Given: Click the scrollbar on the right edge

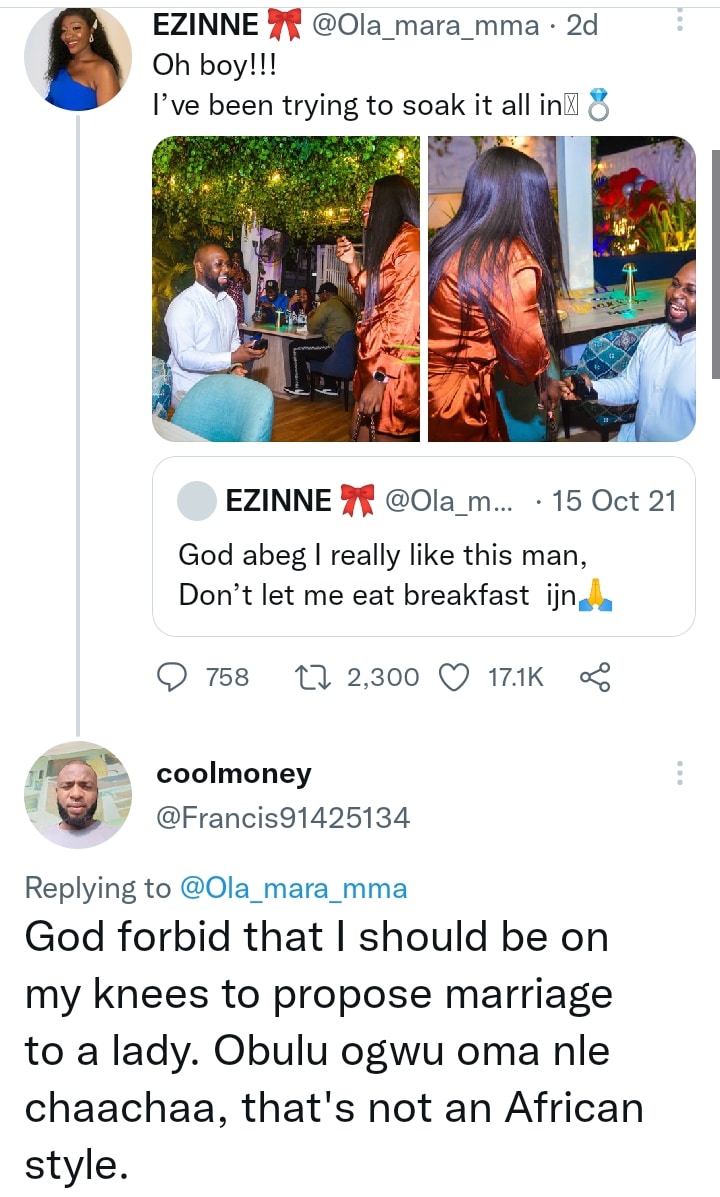Looking at the screenshot, I should click(715, 264).
